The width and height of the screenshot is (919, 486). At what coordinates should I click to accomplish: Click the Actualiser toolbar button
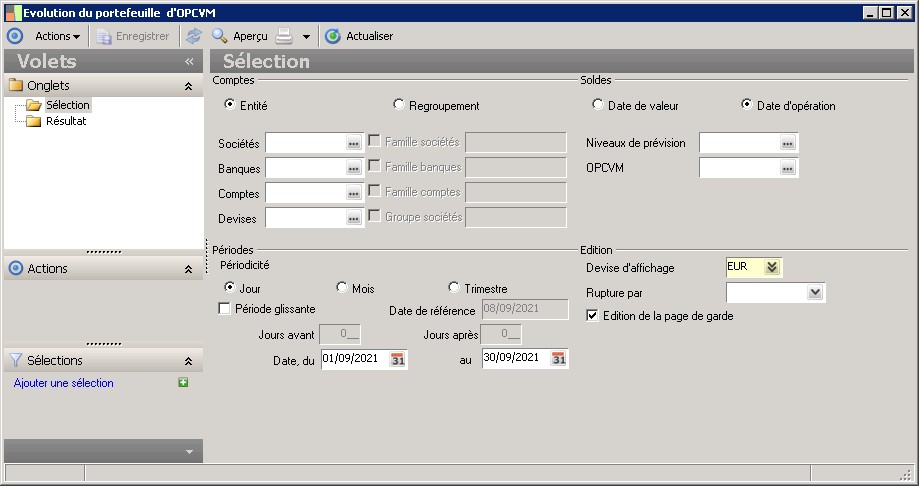point(359,36)
